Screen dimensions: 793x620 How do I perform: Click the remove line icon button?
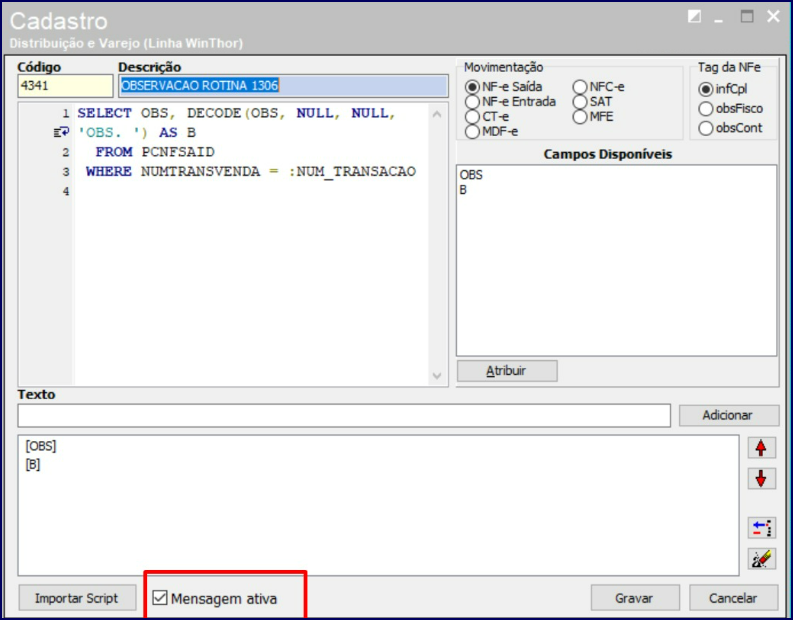(x=761, y=528)
